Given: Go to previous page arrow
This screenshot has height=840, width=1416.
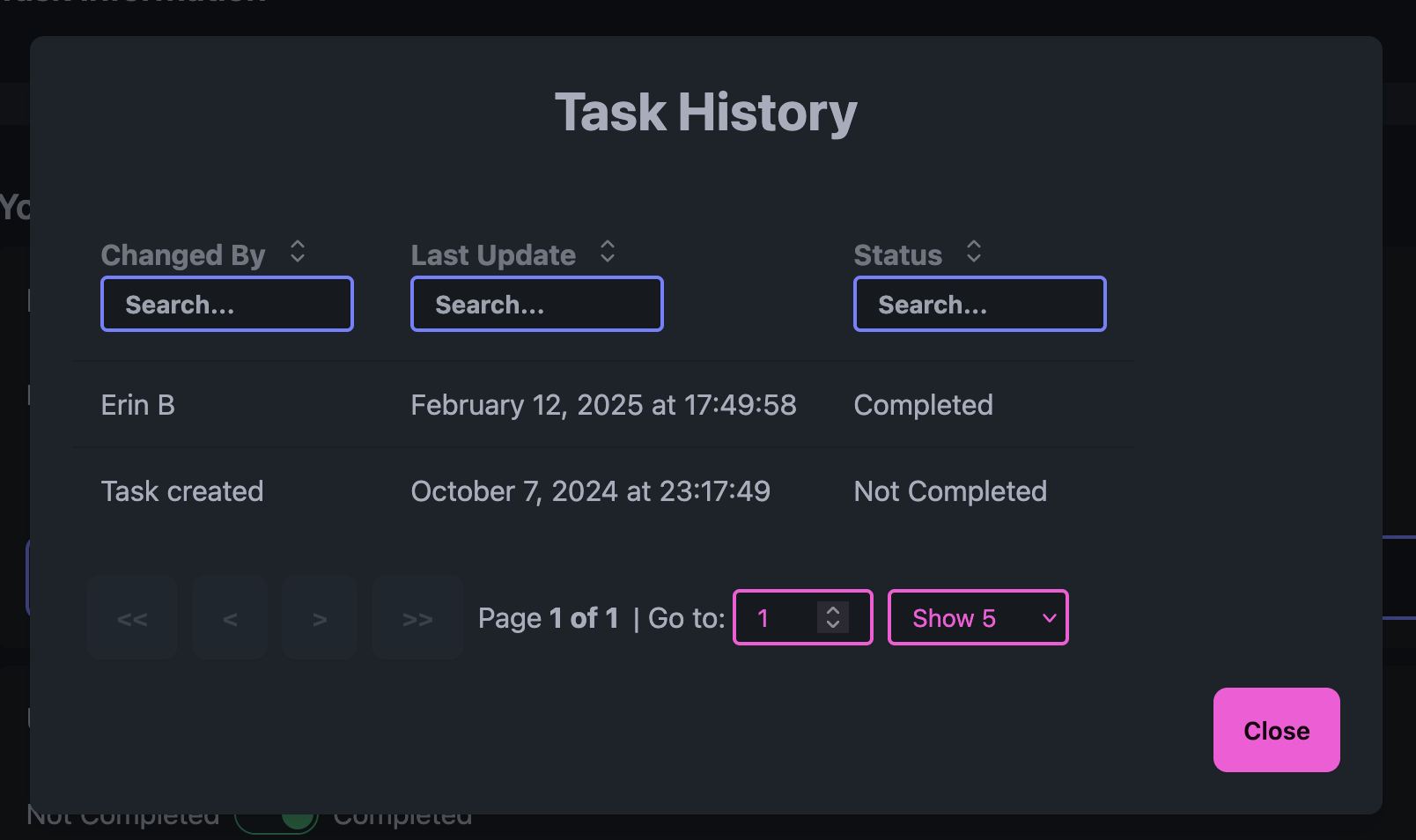Looking at the screenshot, I should point(230,618).
